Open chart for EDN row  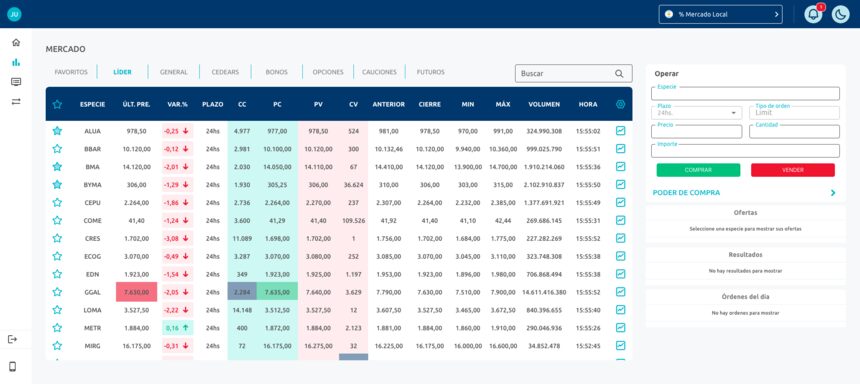(x=620, y=274)
